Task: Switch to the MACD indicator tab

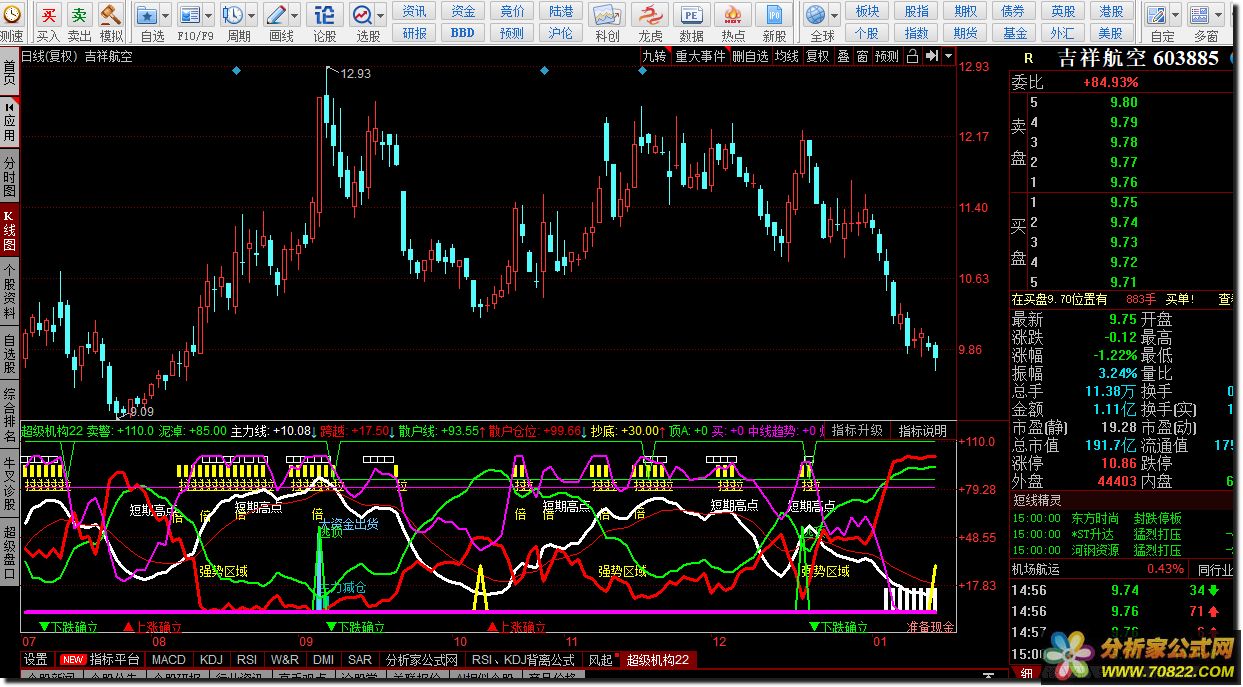Action: [x=169, y=660]
